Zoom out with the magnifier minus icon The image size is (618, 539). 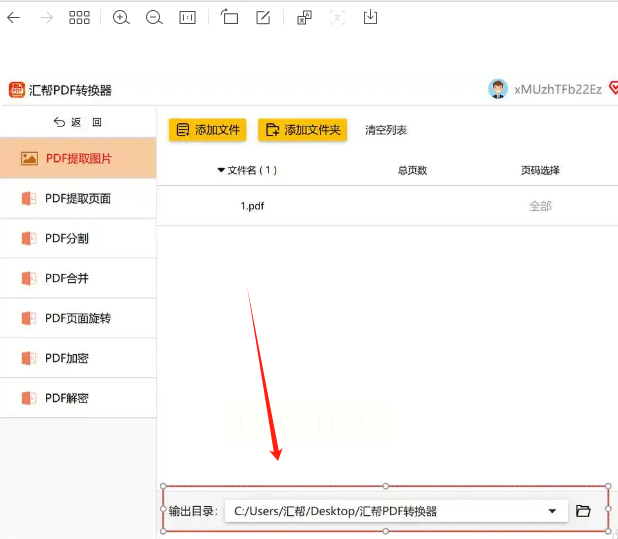pyautogui.click(x=154, y=18)
